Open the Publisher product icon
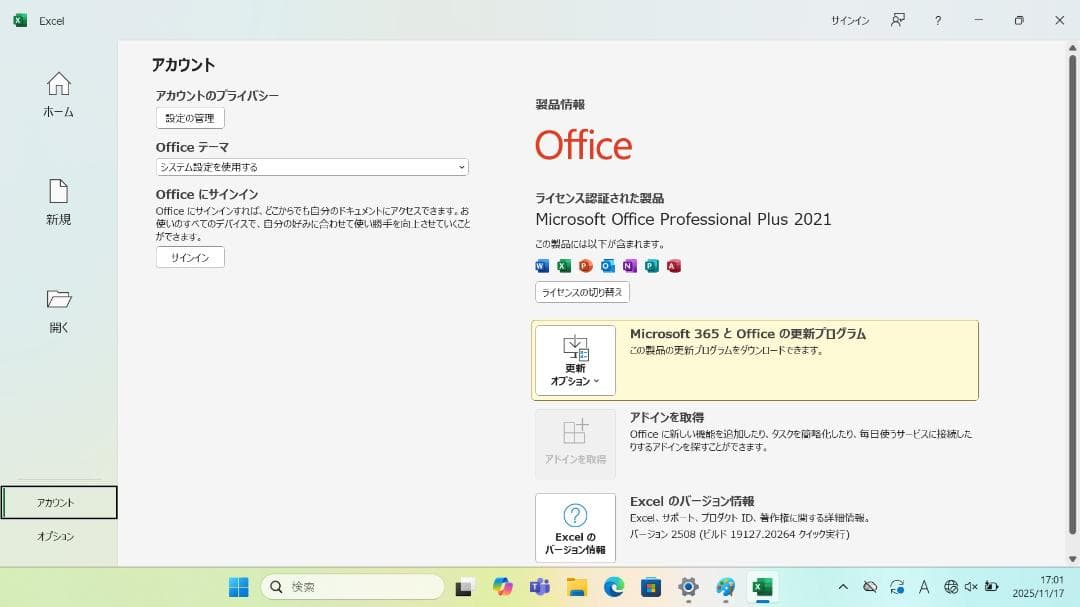The height and width of the screenshot is (607, 1080). click(650, 266)
